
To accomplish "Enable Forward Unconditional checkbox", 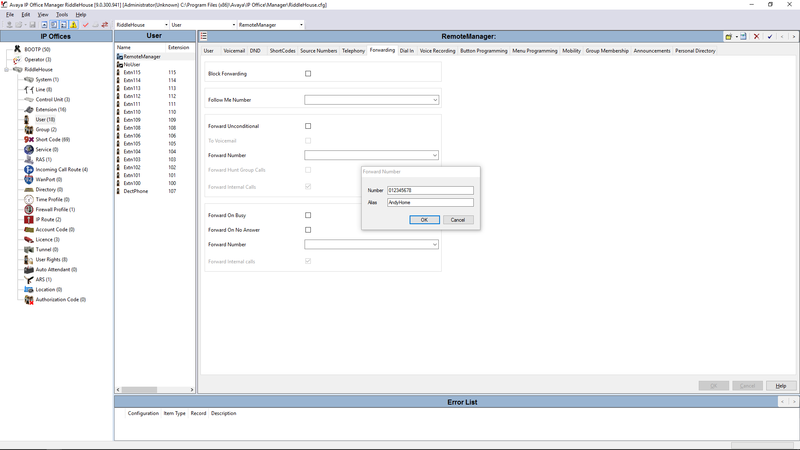I will point(308,126).
